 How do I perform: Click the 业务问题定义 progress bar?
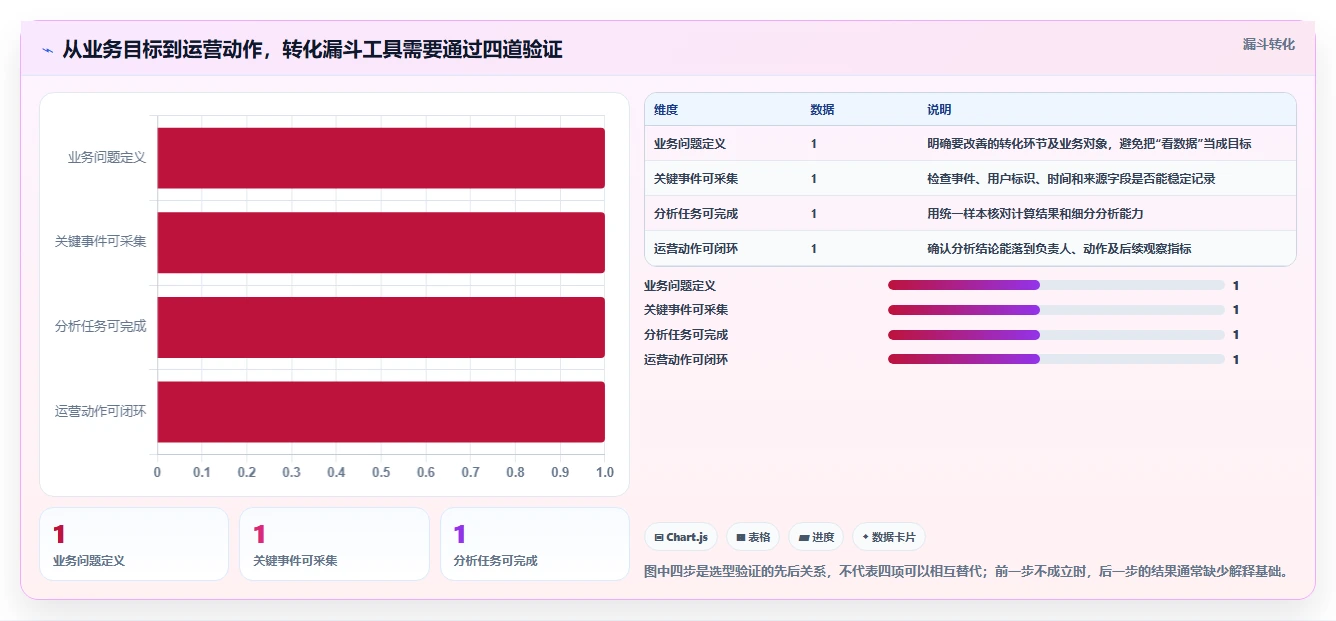click(x=1056, y=285)
